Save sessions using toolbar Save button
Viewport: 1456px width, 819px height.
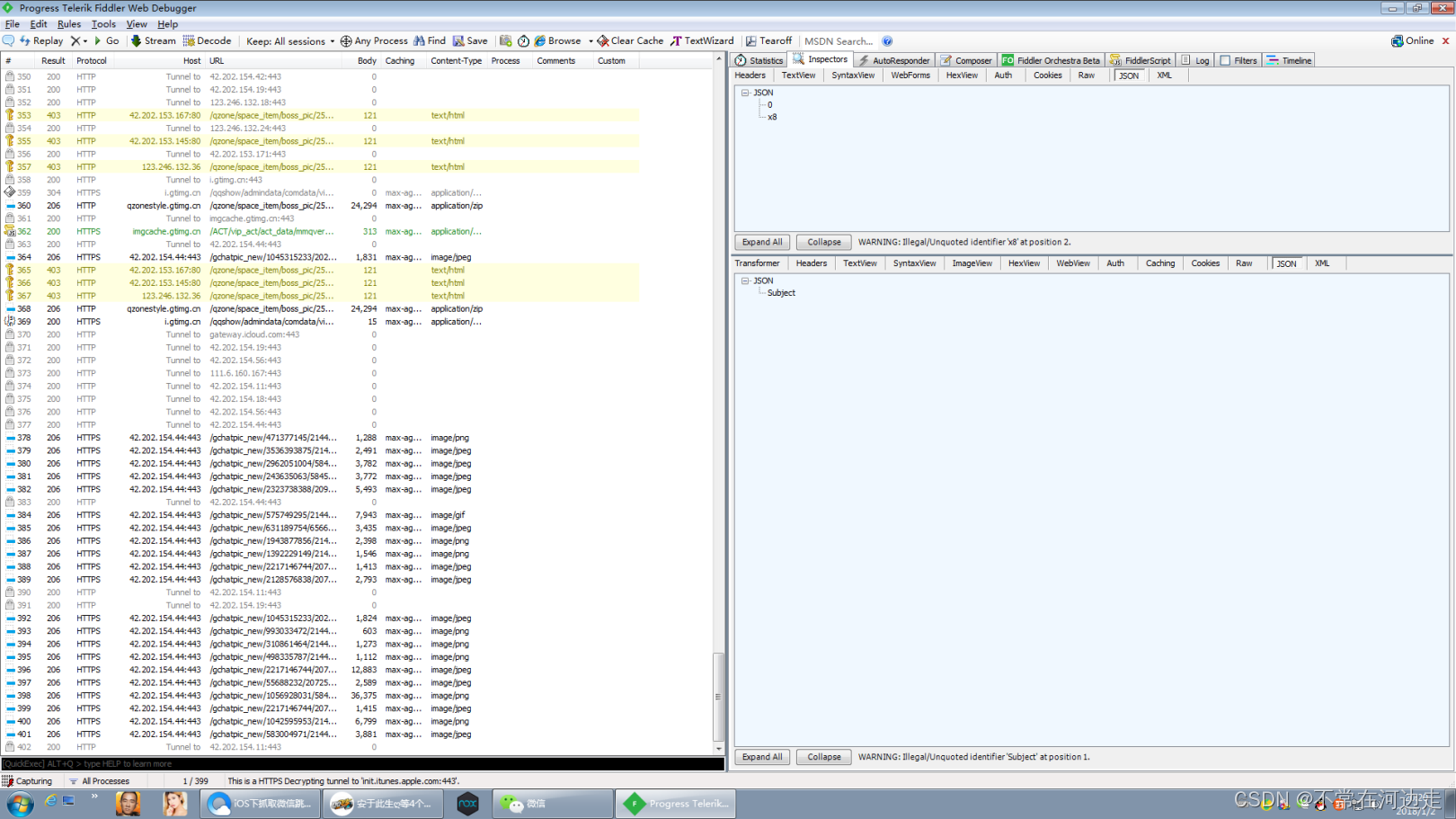click(470, 41)
